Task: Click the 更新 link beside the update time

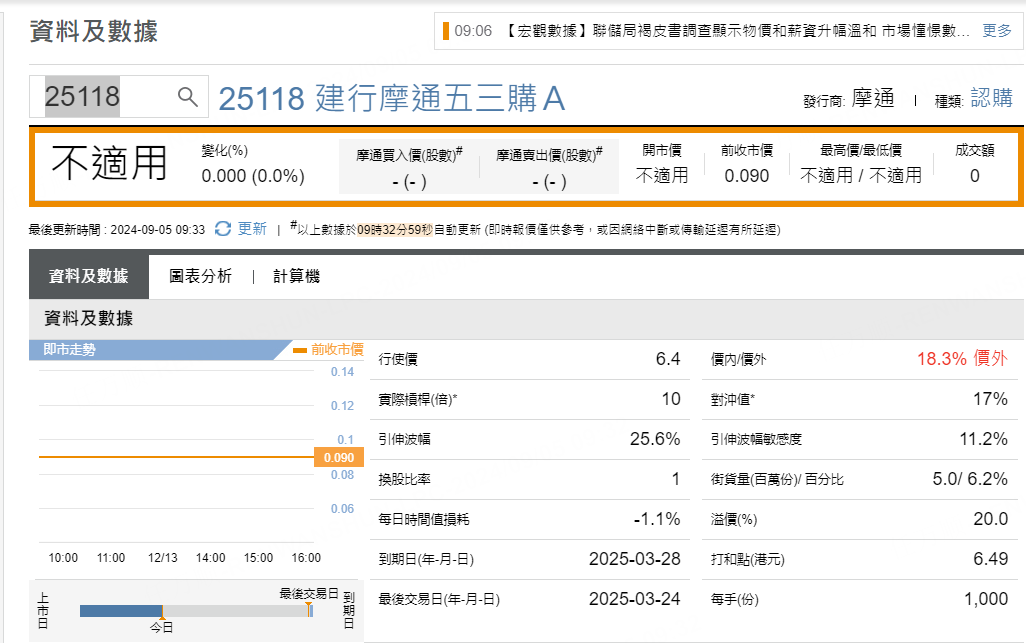Action: click(252, 229)
